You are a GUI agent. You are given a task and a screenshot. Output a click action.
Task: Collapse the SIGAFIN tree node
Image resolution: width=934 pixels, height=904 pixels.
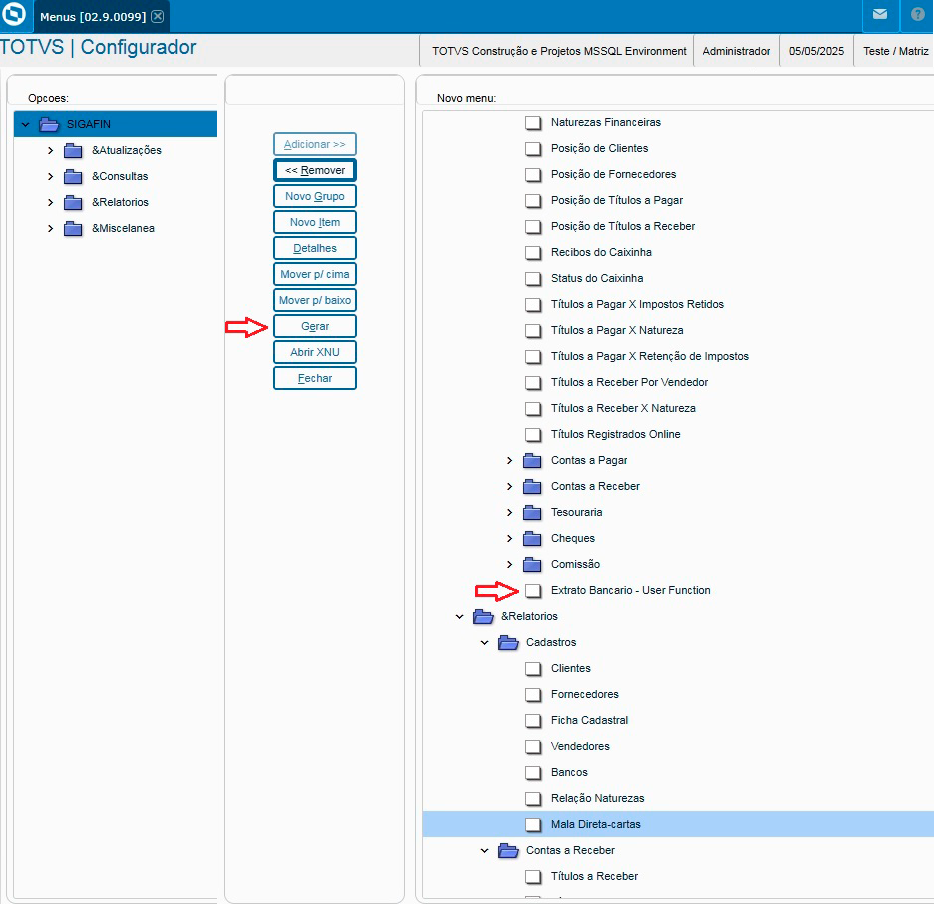25,124
